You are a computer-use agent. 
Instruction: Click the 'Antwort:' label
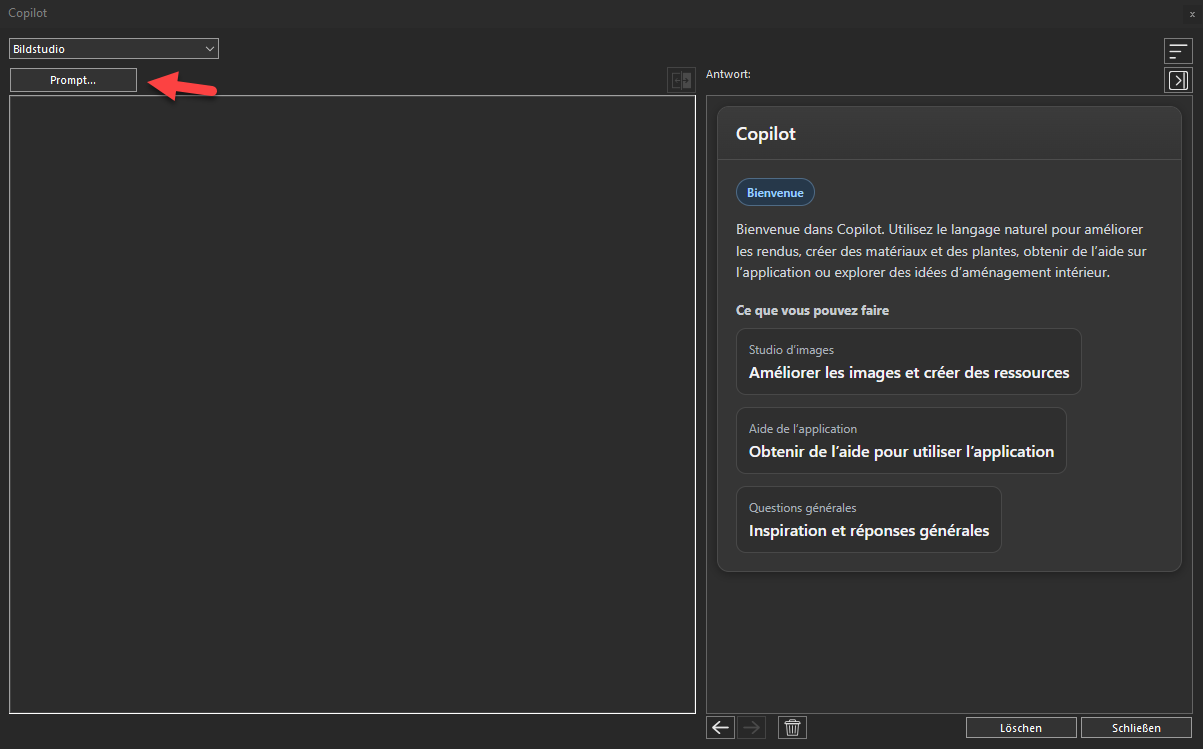pyautogui.click(x=728, y=74)
